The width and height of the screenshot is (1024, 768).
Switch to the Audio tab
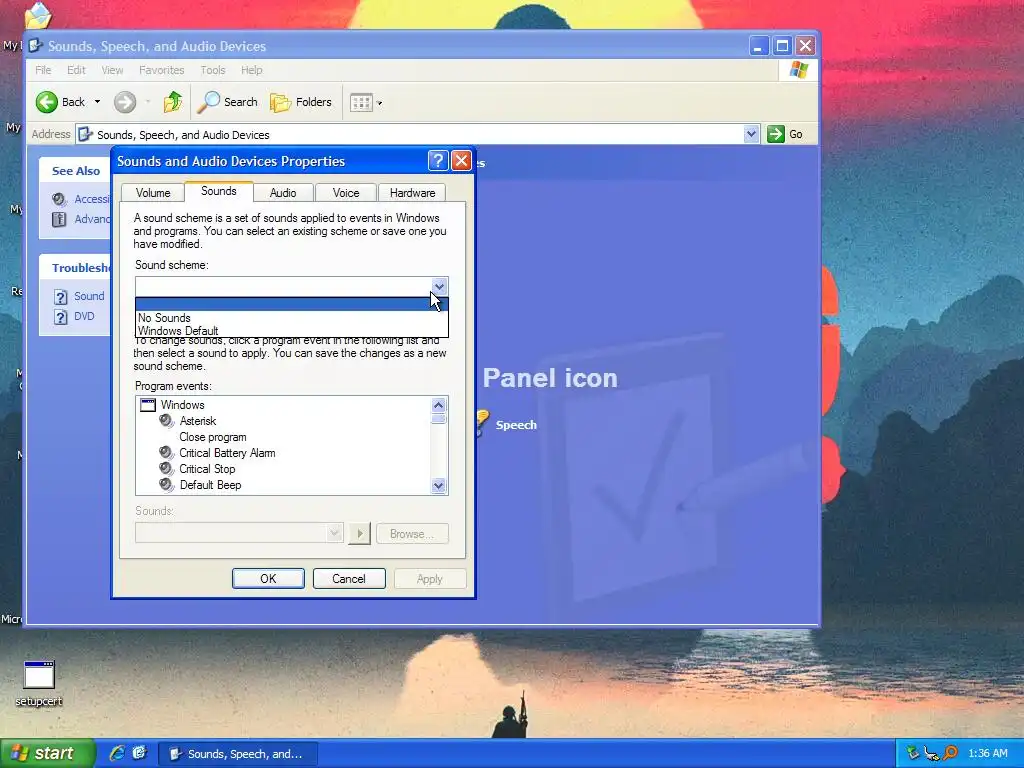click(283, 193)
